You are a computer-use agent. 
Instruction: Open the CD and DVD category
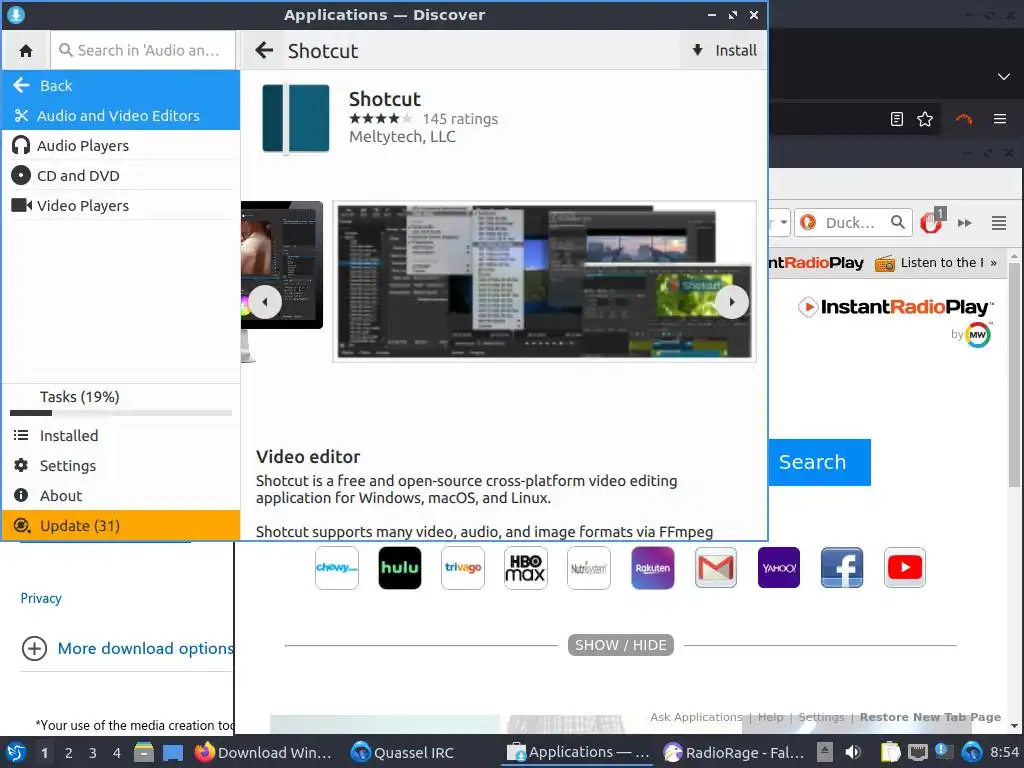(121, 176)
